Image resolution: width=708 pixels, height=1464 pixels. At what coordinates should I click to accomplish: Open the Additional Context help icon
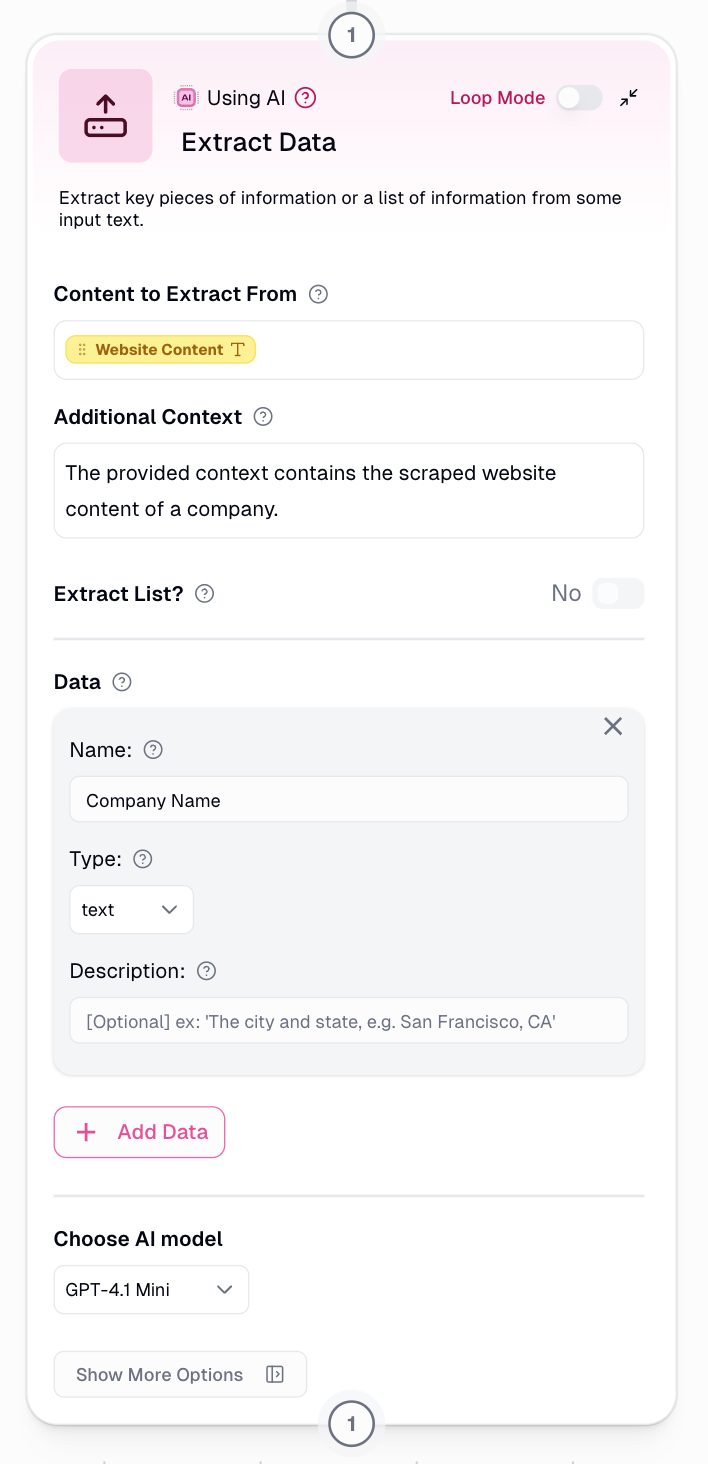pyautogui.click(x=263, y=417)
